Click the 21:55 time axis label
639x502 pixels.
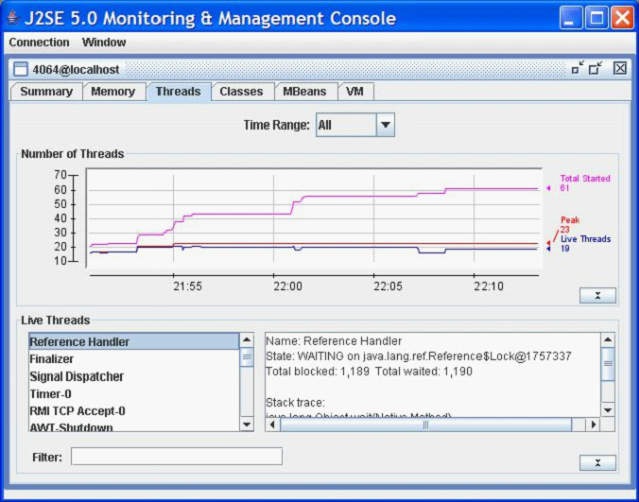[187, 286]
